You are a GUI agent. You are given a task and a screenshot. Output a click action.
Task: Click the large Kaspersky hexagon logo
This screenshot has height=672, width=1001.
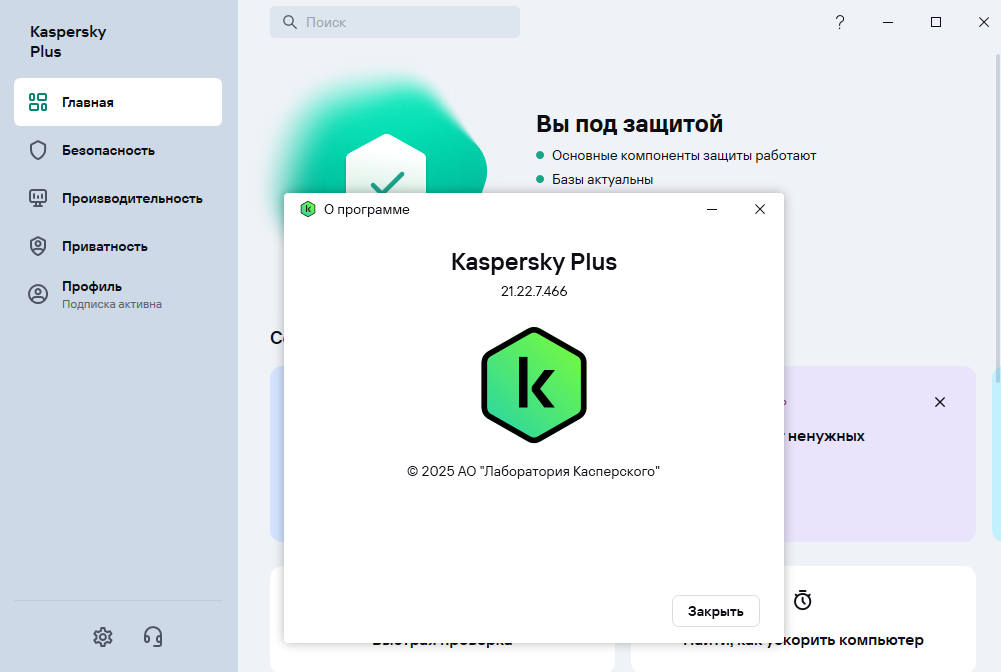(x=534, y=385)
